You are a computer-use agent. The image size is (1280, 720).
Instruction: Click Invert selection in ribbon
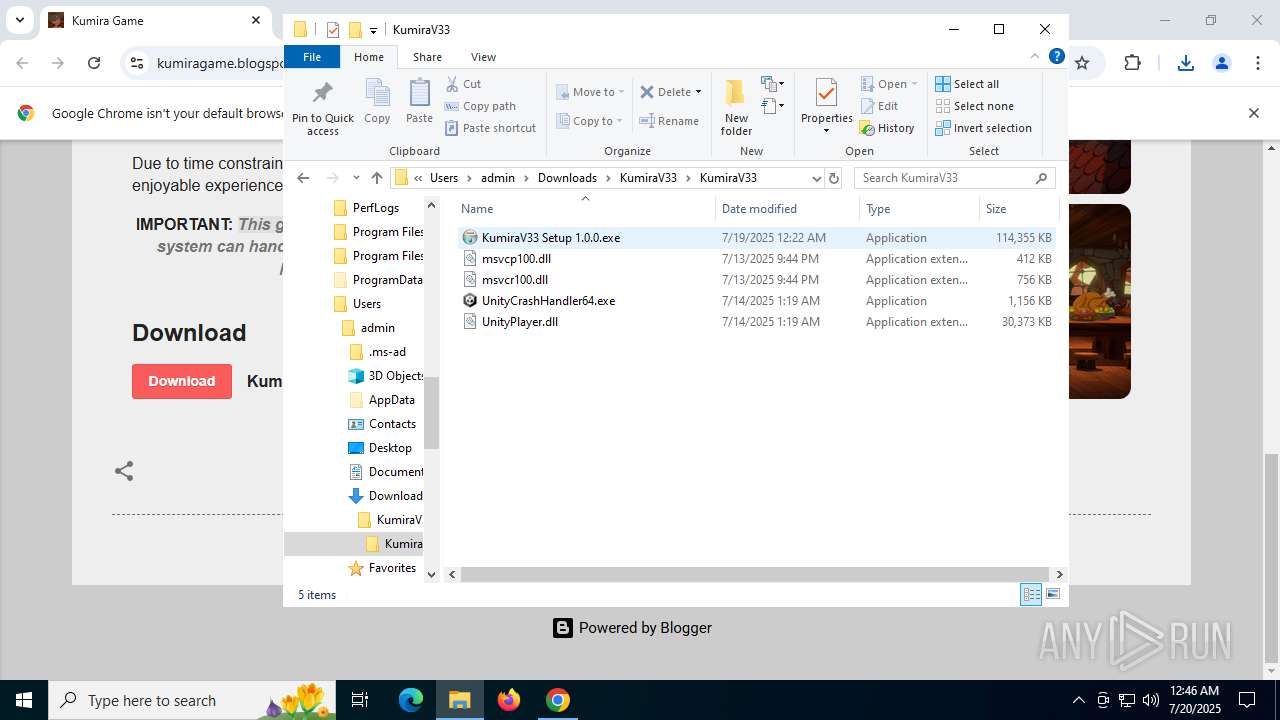(983, 128)
